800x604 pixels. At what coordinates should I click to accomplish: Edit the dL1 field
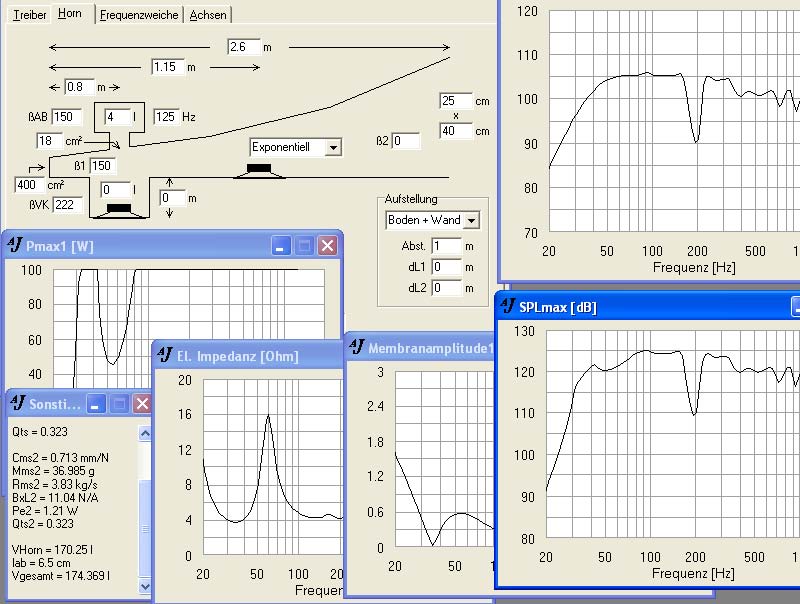coord(446,267)
